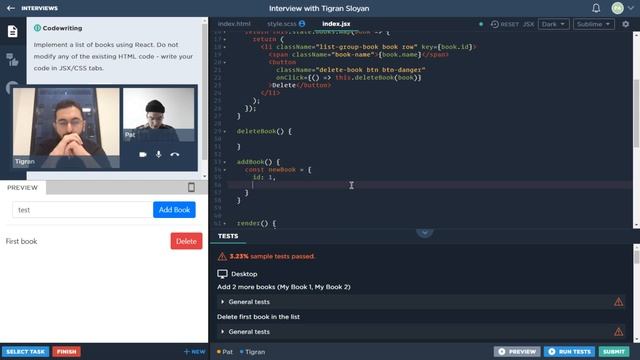Click warning icon for Delete first book tests
The width and height of the screenshot is (640, 360).
[x=618, y=331]
